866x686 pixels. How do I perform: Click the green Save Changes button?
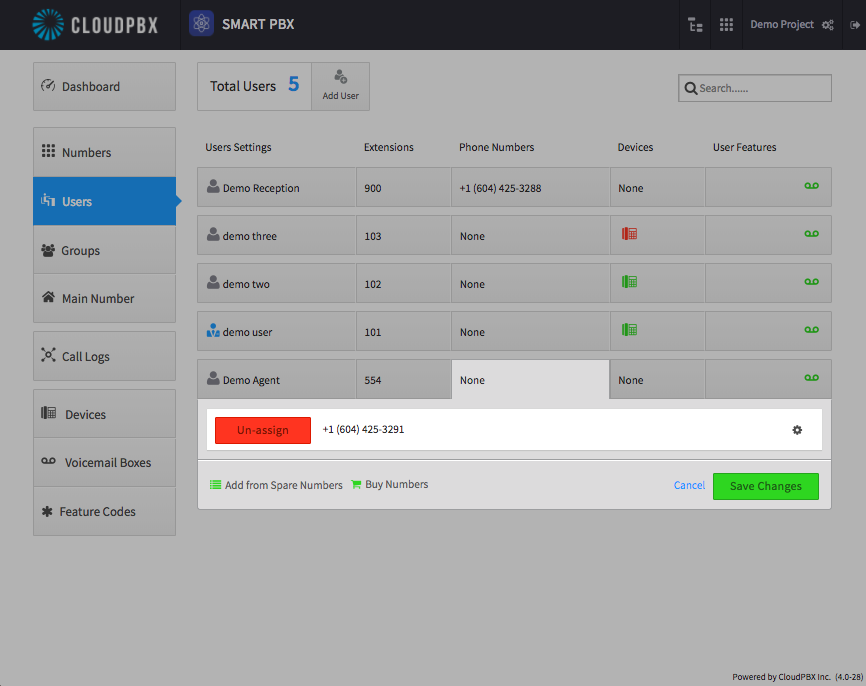(x=765, y=486)
